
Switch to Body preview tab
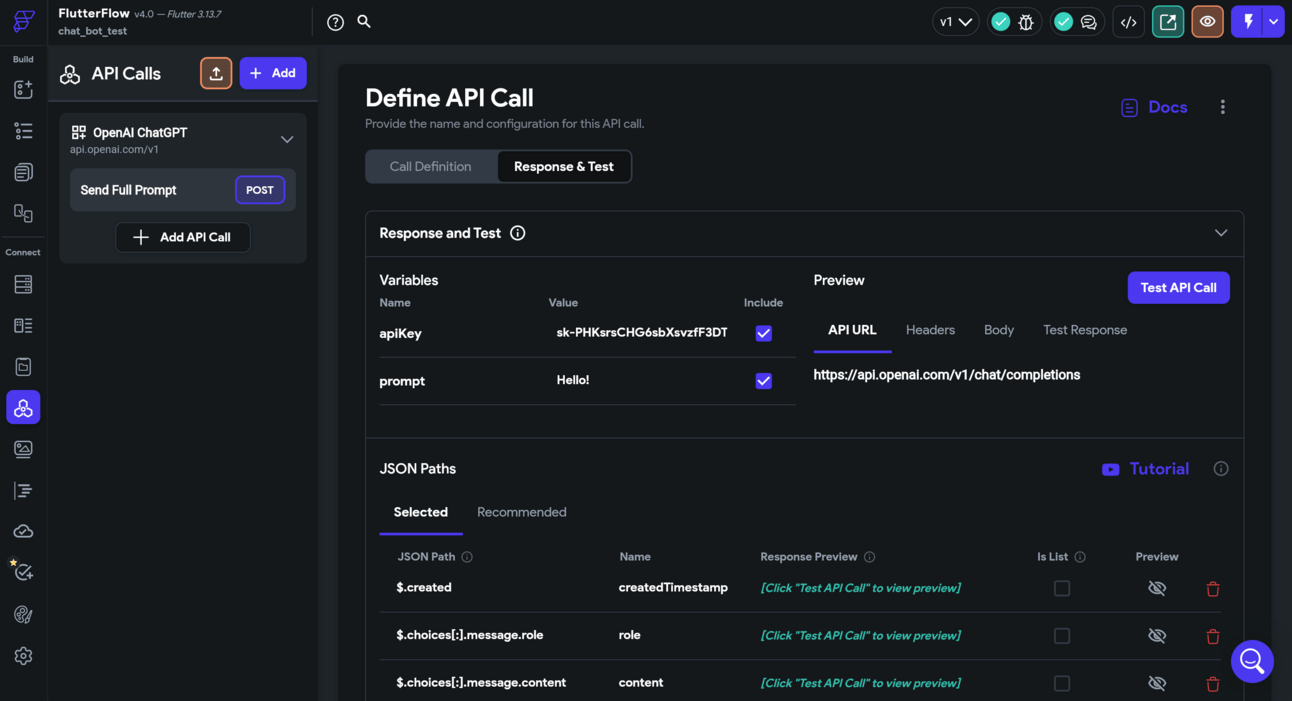point(999,330)
